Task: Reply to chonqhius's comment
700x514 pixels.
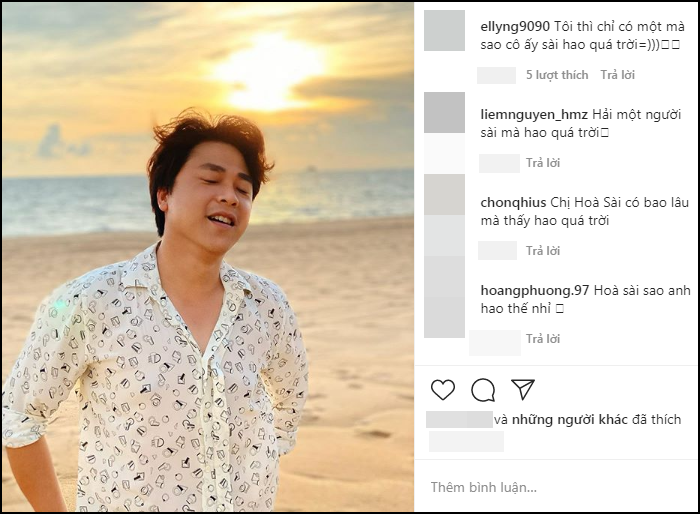Action: 543,251
